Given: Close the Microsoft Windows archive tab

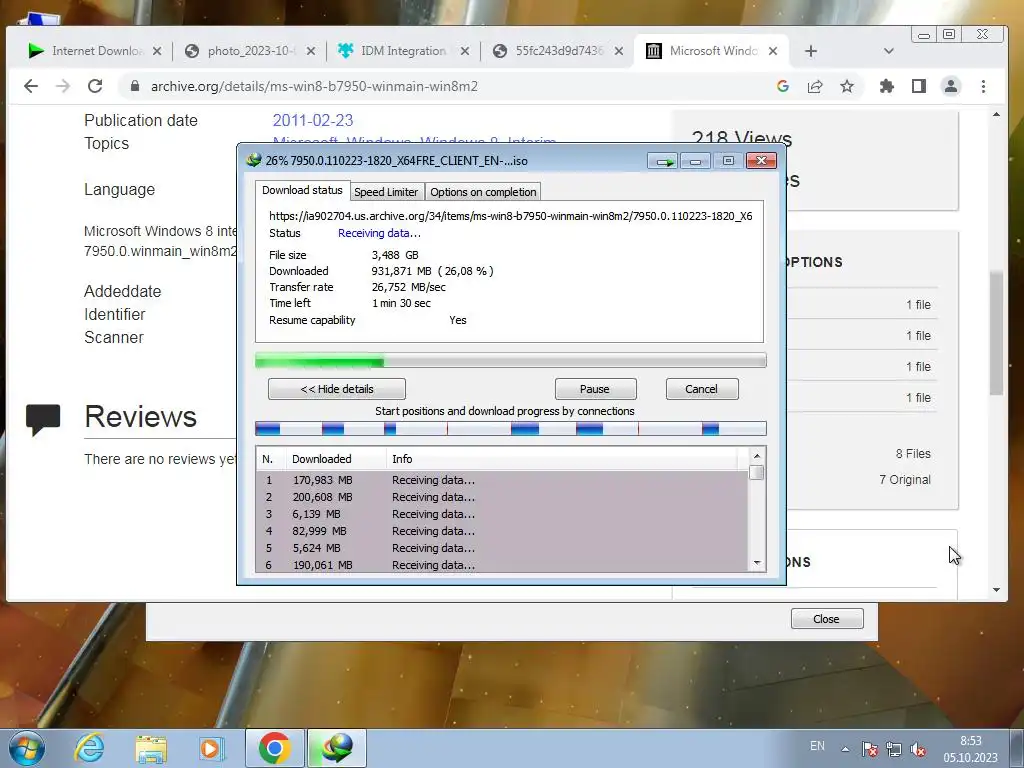Looking at the screenshot, I should 773,51.
